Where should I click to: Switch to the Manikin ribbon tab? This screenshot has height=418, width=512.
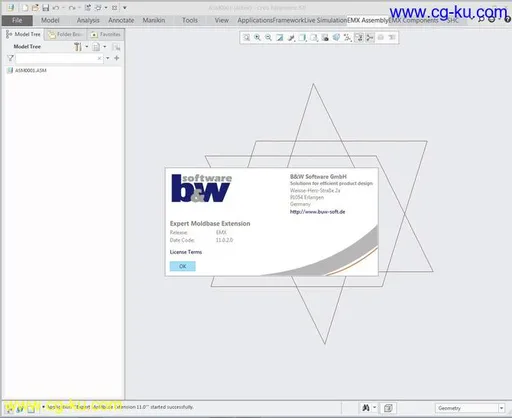pyautogui.click(x=154, y=20)
